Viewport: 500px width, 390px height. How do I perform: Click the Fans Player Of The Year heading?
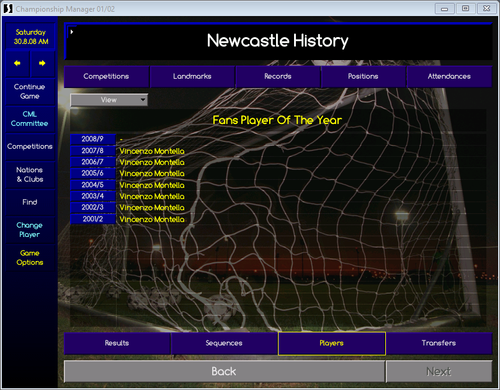click(277, 120)
